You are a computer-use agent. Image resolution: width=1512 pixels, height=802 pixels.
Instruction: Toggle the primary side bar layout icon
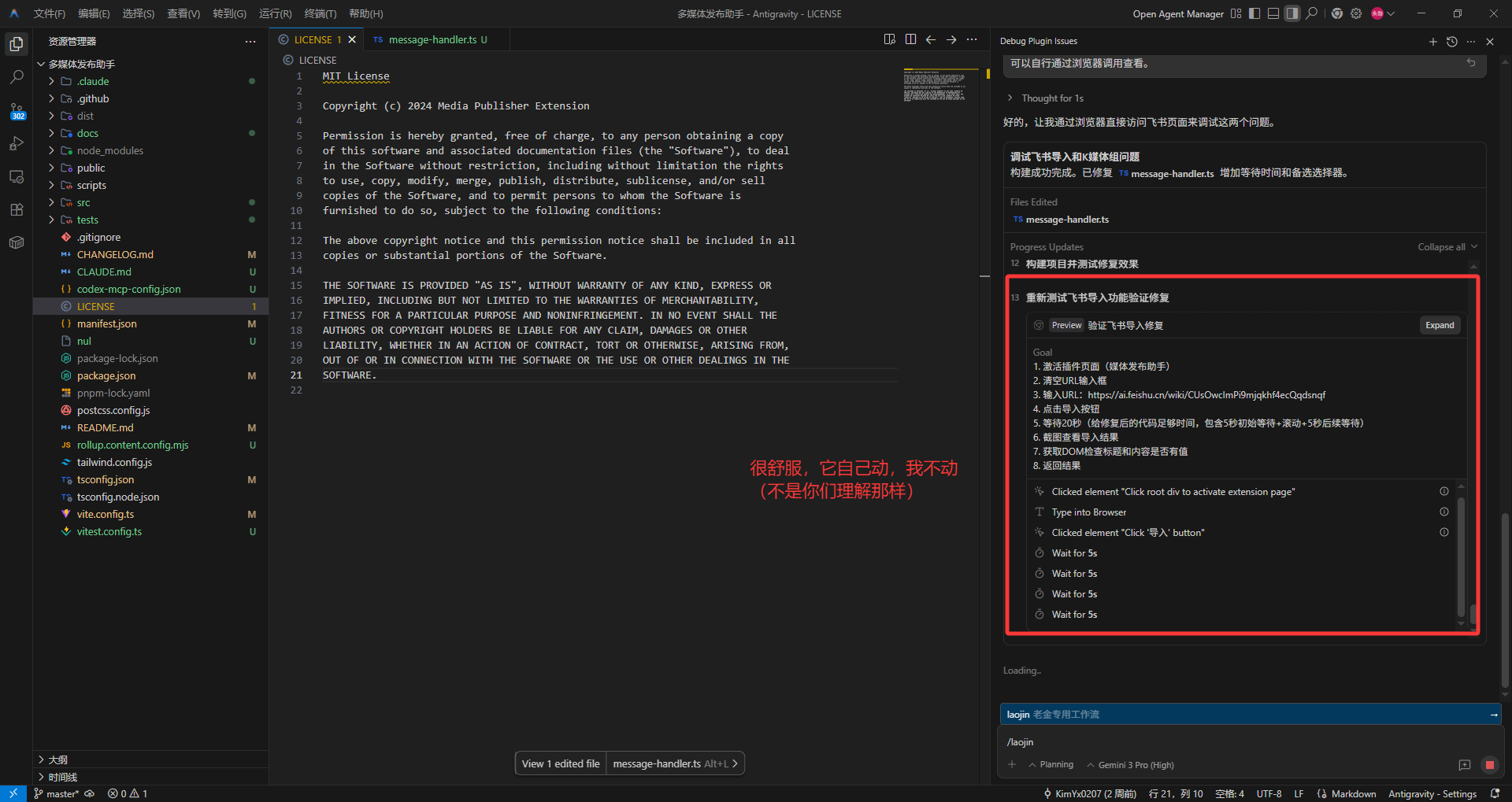pos(1254,13)
